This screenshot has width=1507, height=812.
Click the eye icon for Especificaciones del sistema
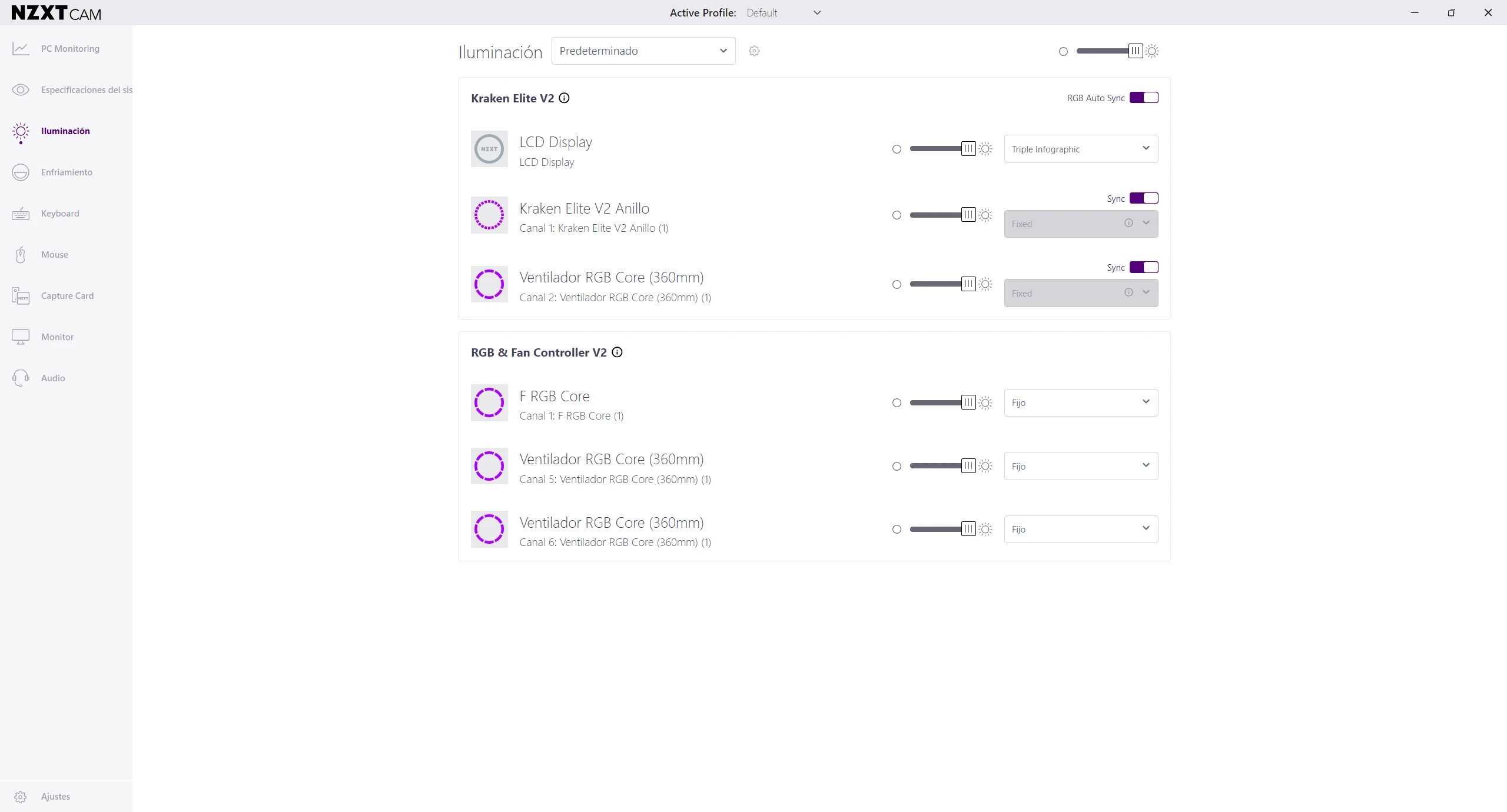tap(21, 90)
